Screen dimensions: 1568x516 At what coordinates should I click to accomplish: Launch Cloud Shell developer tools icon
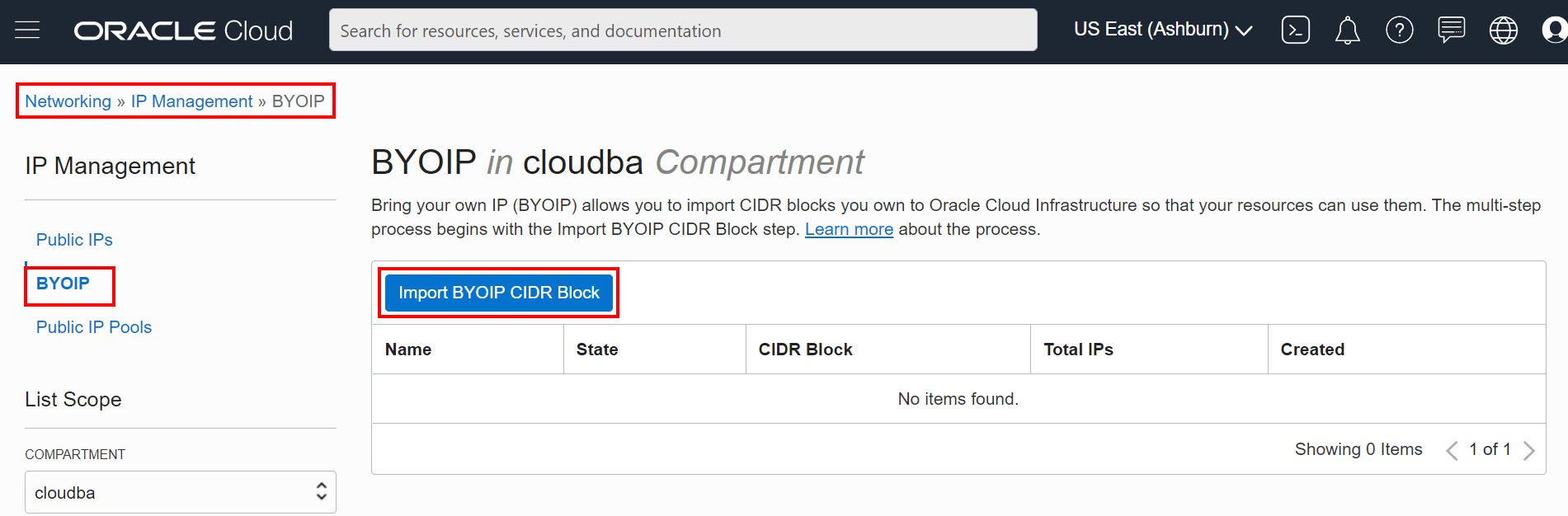[x=1295, y=30]
